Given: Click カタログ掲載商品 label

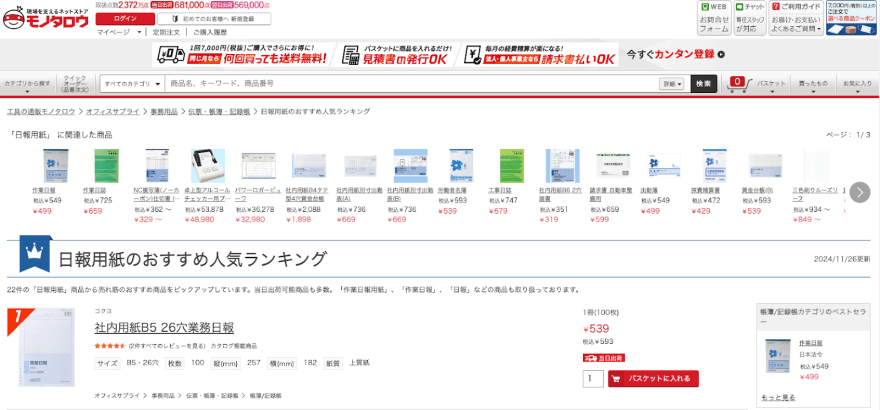Looking at the screenshot, I should click(233, 346).
